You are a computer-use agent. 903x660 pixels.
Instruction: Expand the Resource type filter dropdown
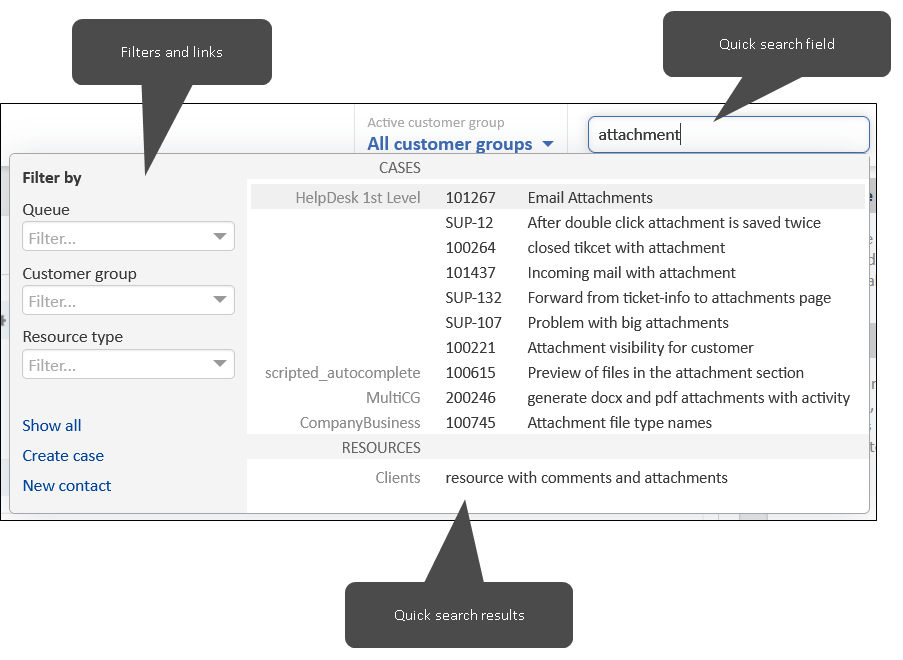click(x=128, y=365)
